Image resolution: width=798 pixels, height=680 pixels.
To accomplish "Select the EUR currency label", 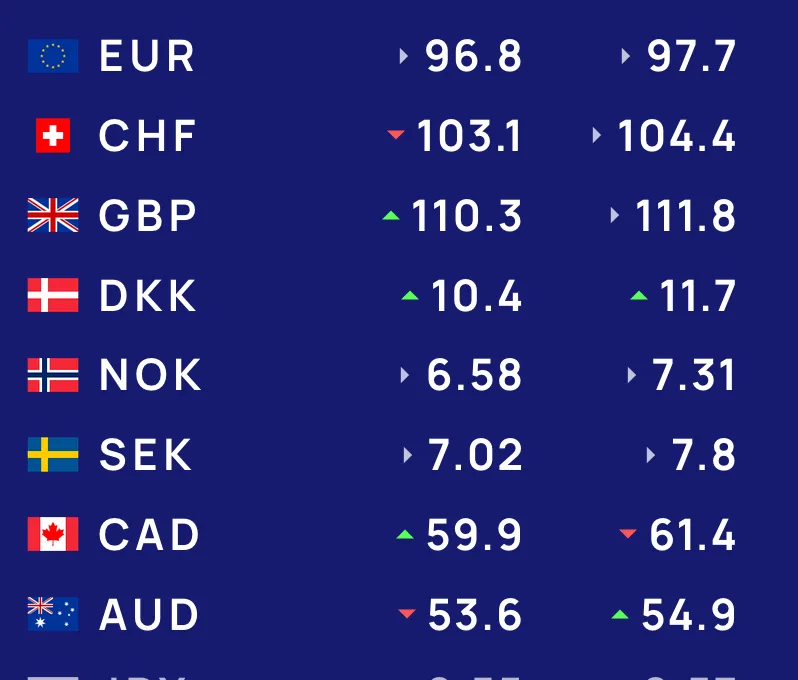I will (147, 56).
